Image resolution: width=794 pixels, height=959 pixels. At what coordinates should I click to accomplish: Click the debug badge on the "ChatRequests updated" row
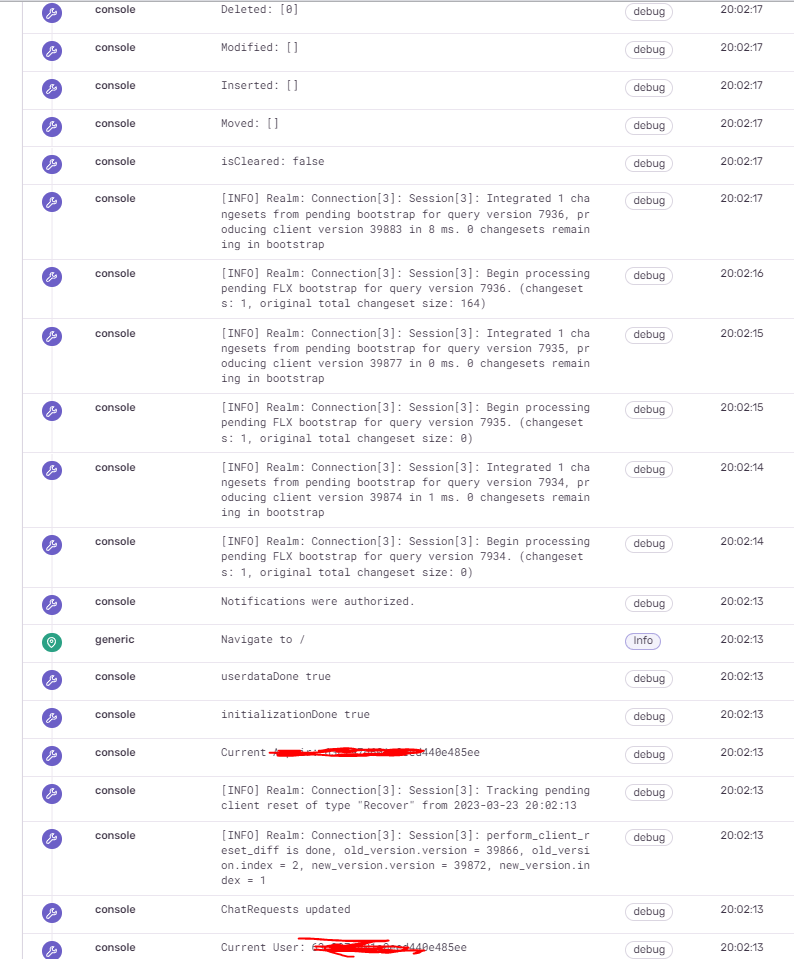click(648, 911)
